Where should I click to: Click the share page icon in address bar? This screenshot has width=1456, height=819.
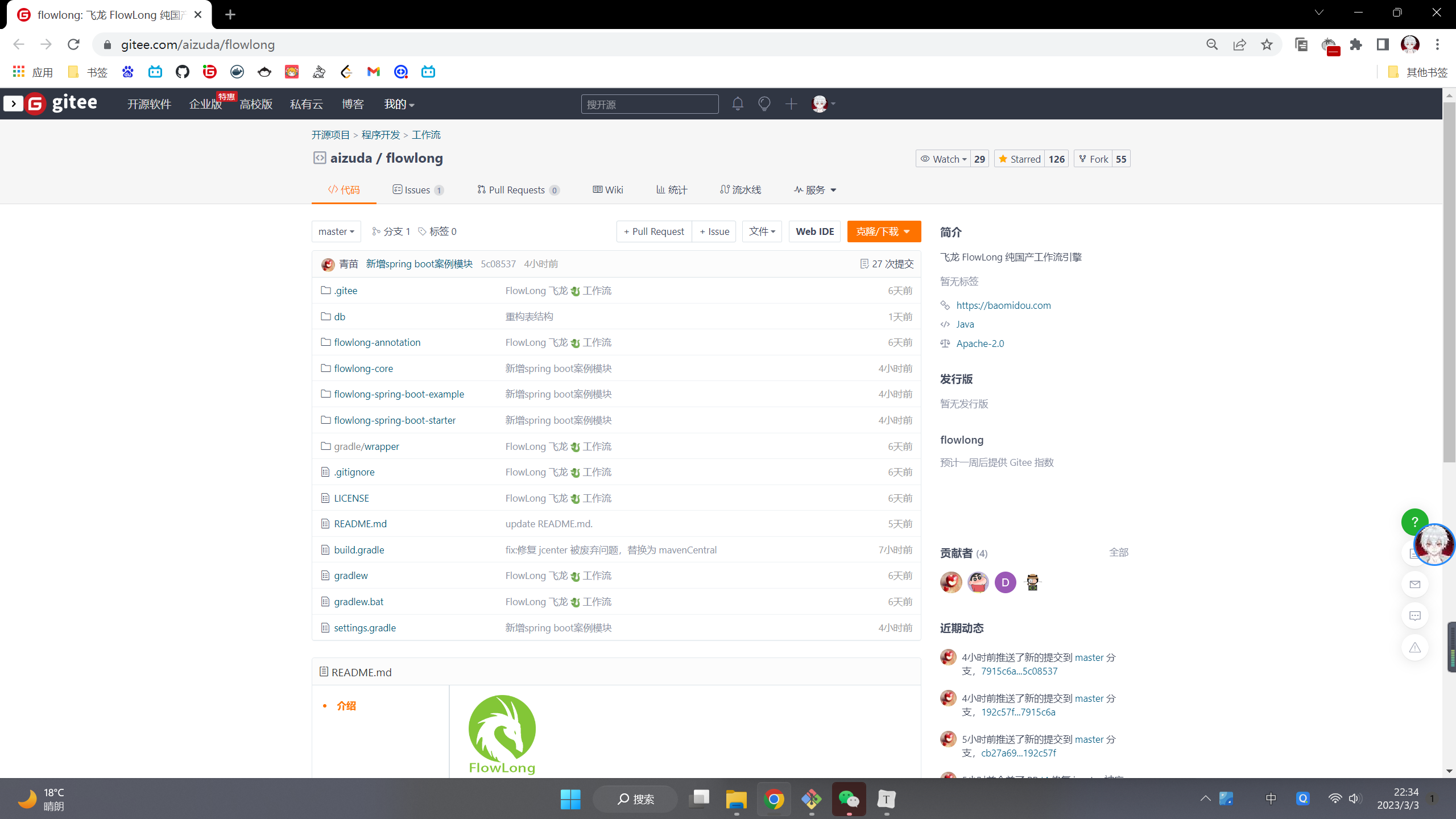pos(1239,44)
